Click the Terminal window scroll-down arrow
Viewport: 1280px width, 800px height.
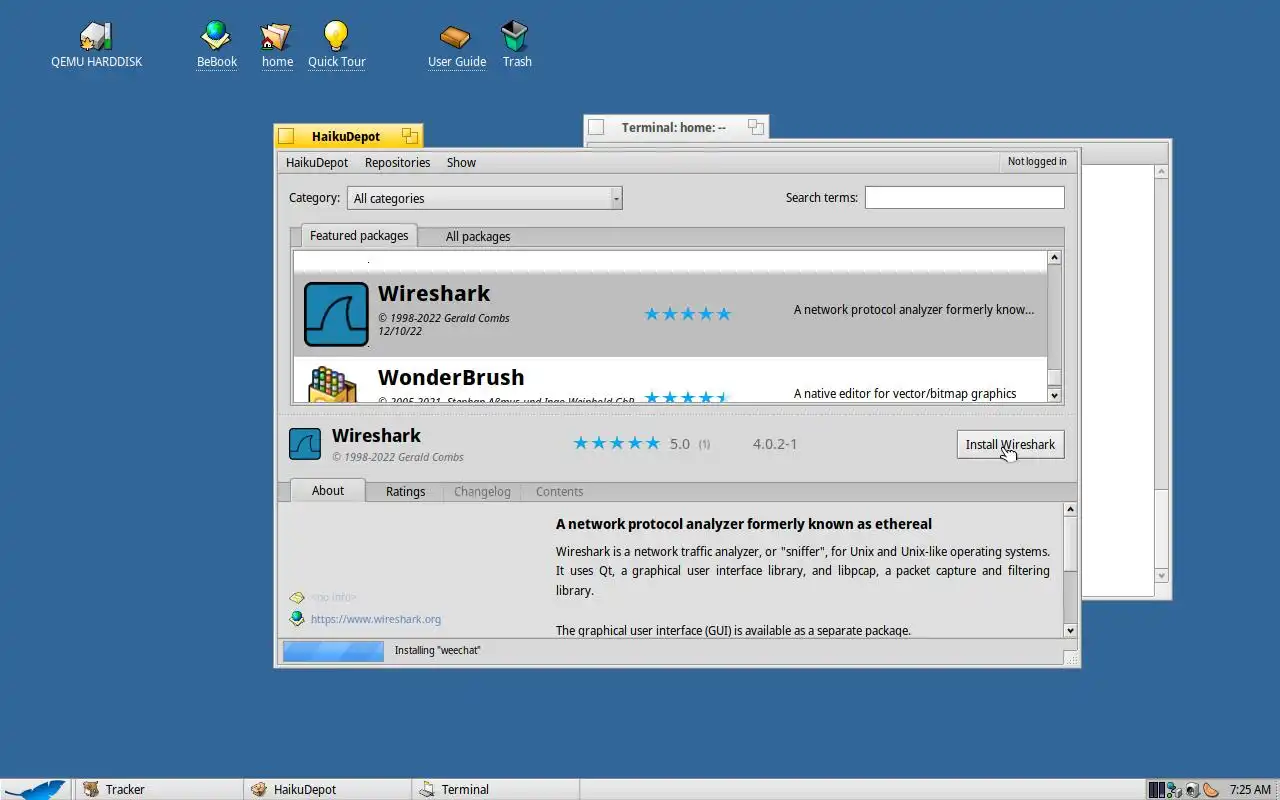pyautogui.click(x=1161, y=576)
